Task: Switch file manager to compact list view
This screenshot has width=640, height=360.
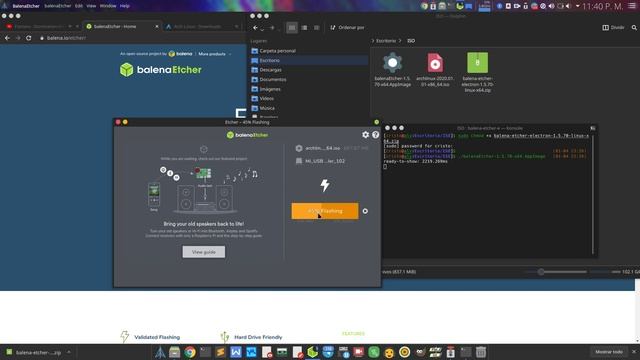Action: click(x=304, y=28)
